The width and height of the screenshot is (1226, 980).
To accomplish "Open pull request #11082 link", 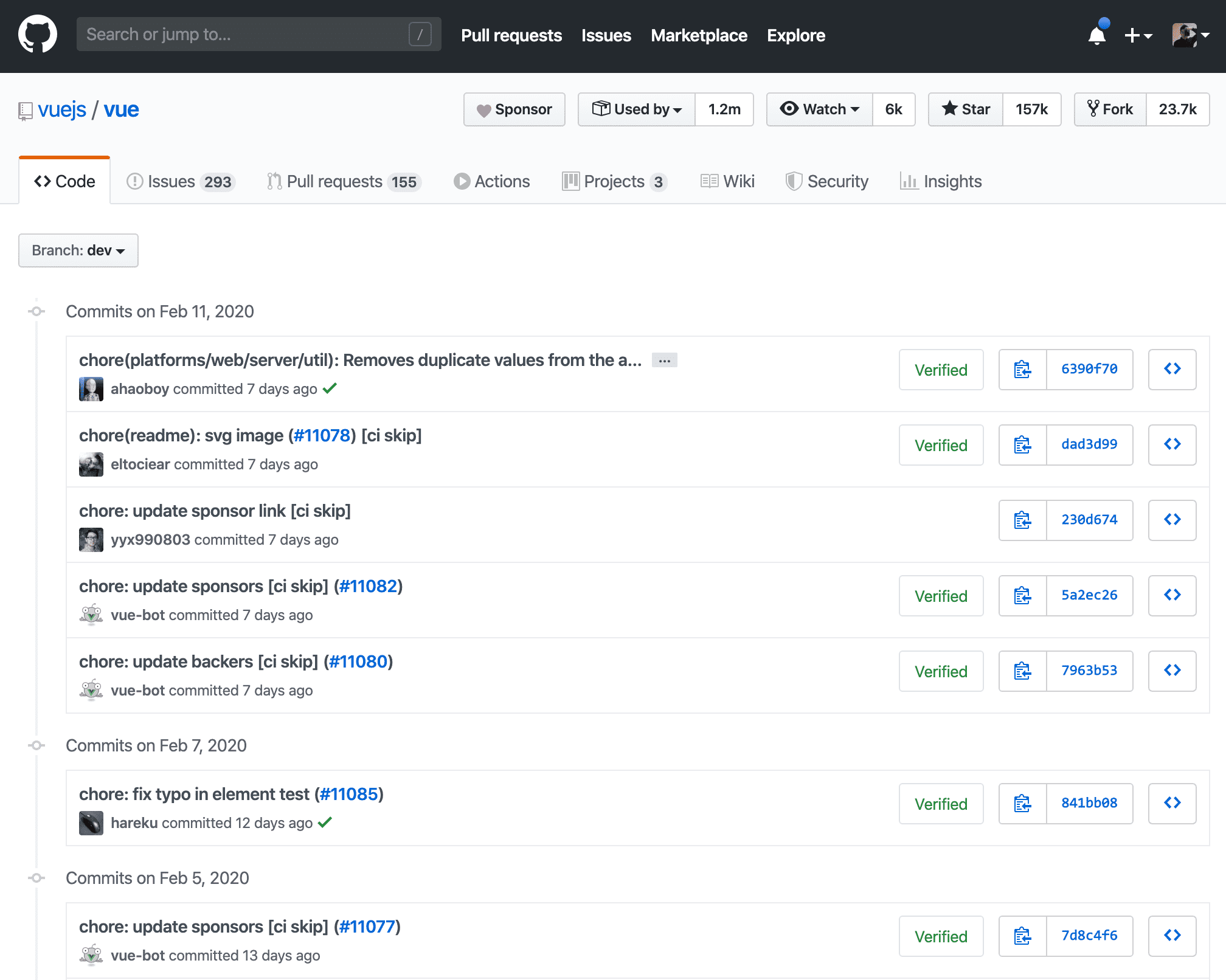I will click(x=368, y=586).
